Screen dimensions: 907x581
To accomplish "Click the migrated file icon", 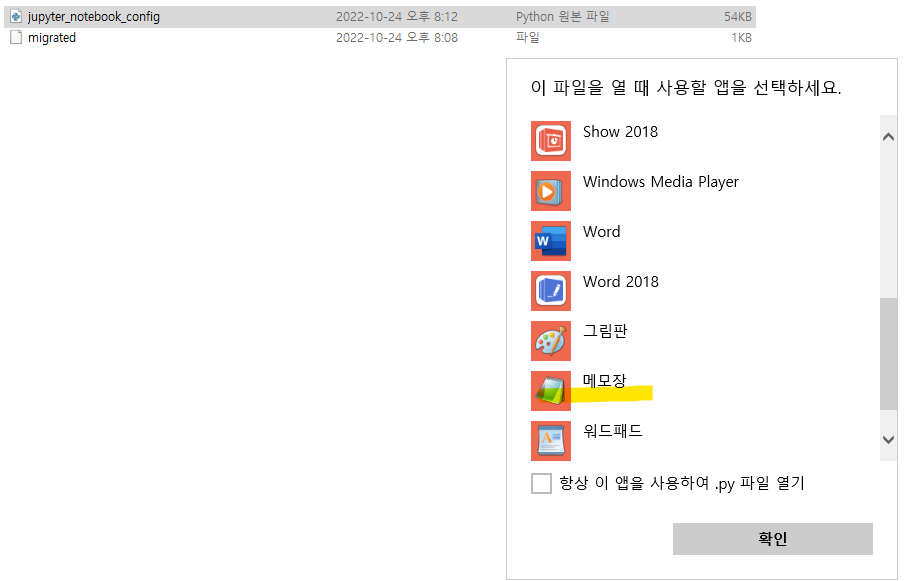I will pyautogui.click(x=16, y=38).
